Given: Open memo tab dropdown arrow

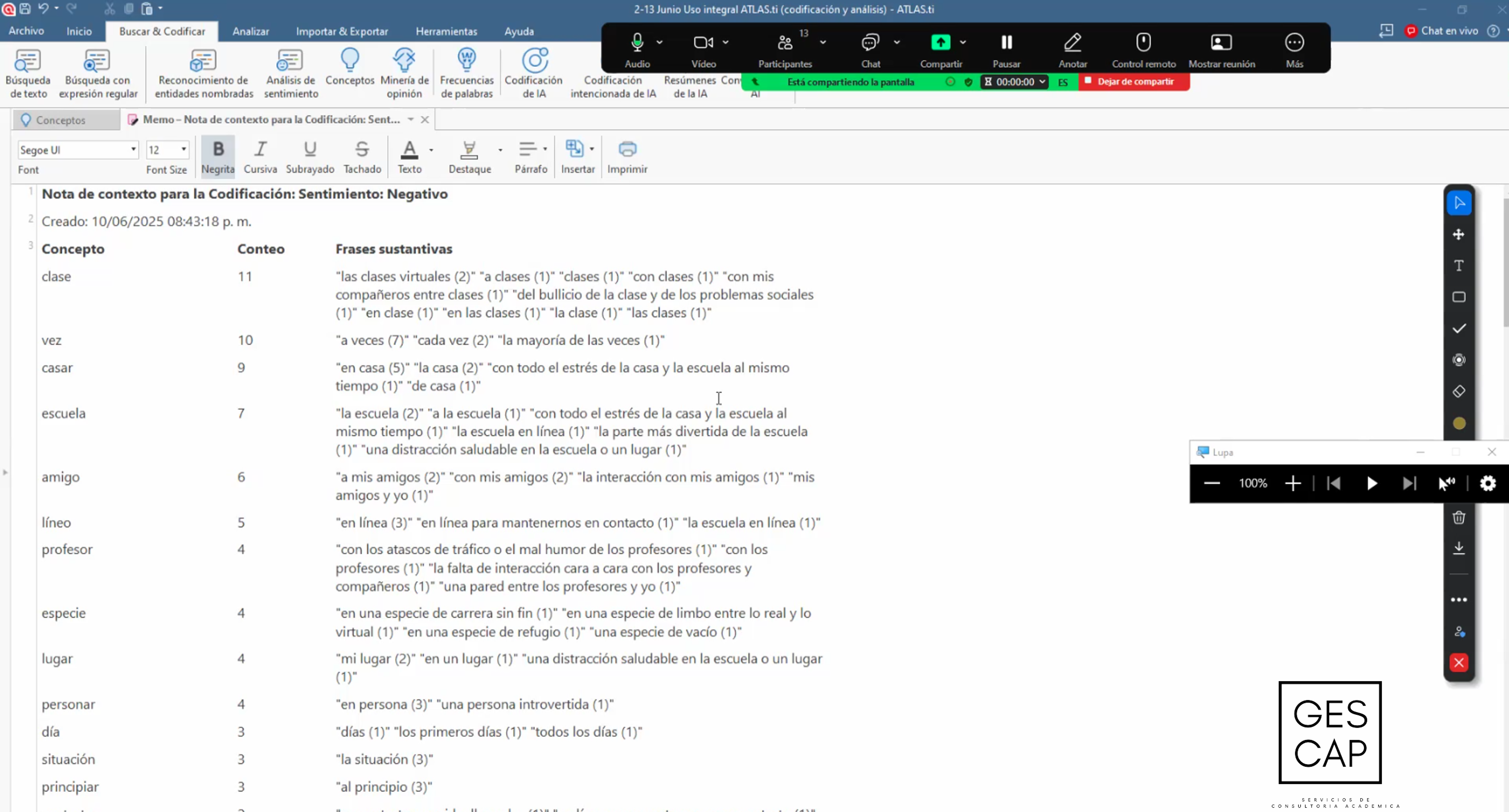Looking at the screenshot, I should (x=411, y=119).
